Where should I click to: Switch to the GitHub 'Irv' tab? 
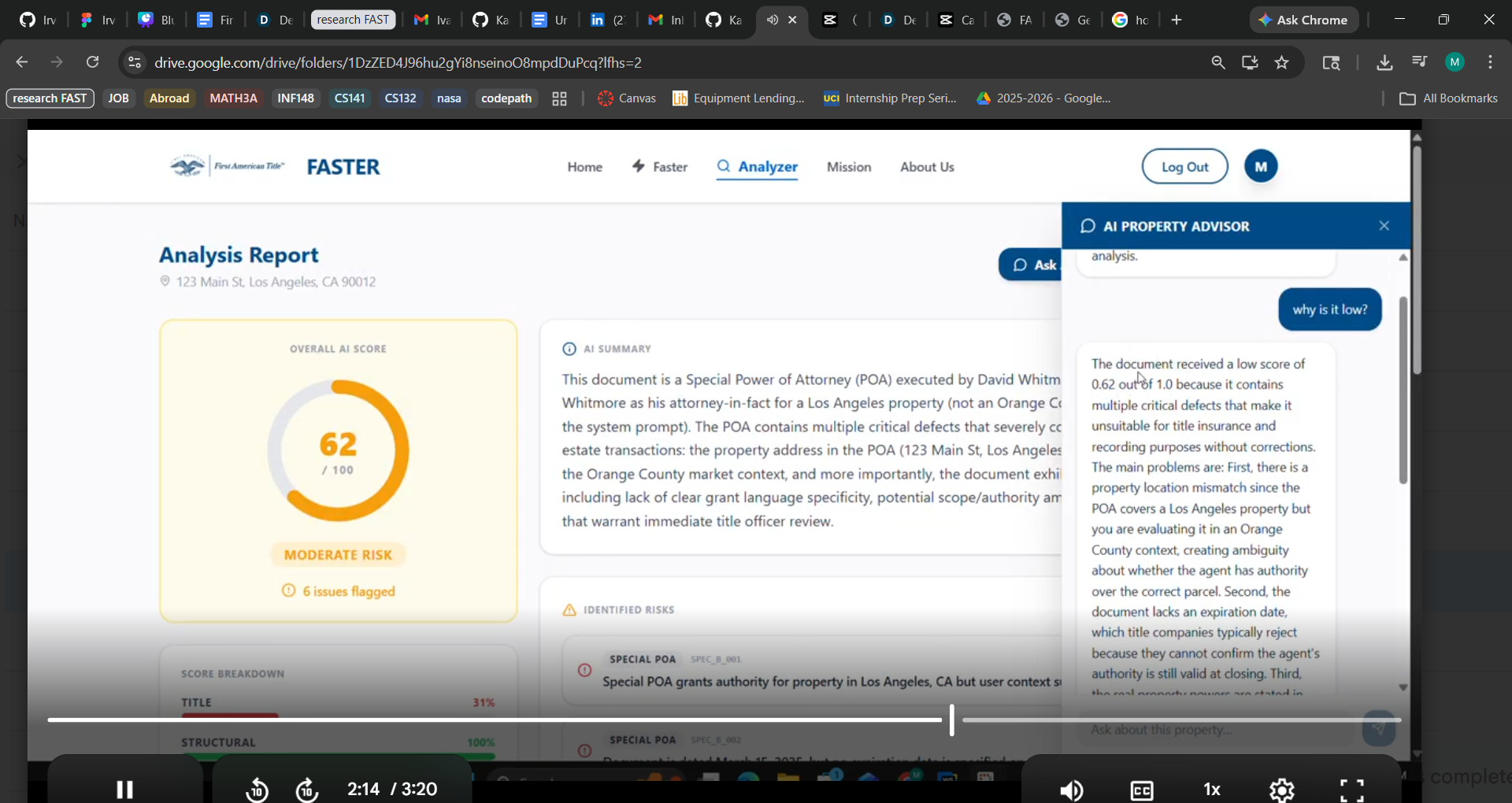point(38,20)
